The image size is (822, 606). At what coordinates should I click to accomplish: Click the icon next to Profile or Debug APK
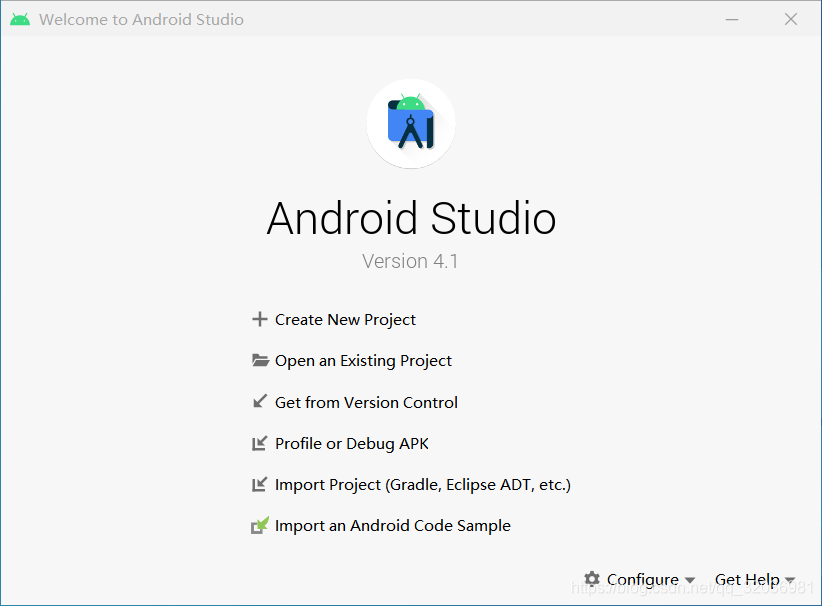pos(259,443)
